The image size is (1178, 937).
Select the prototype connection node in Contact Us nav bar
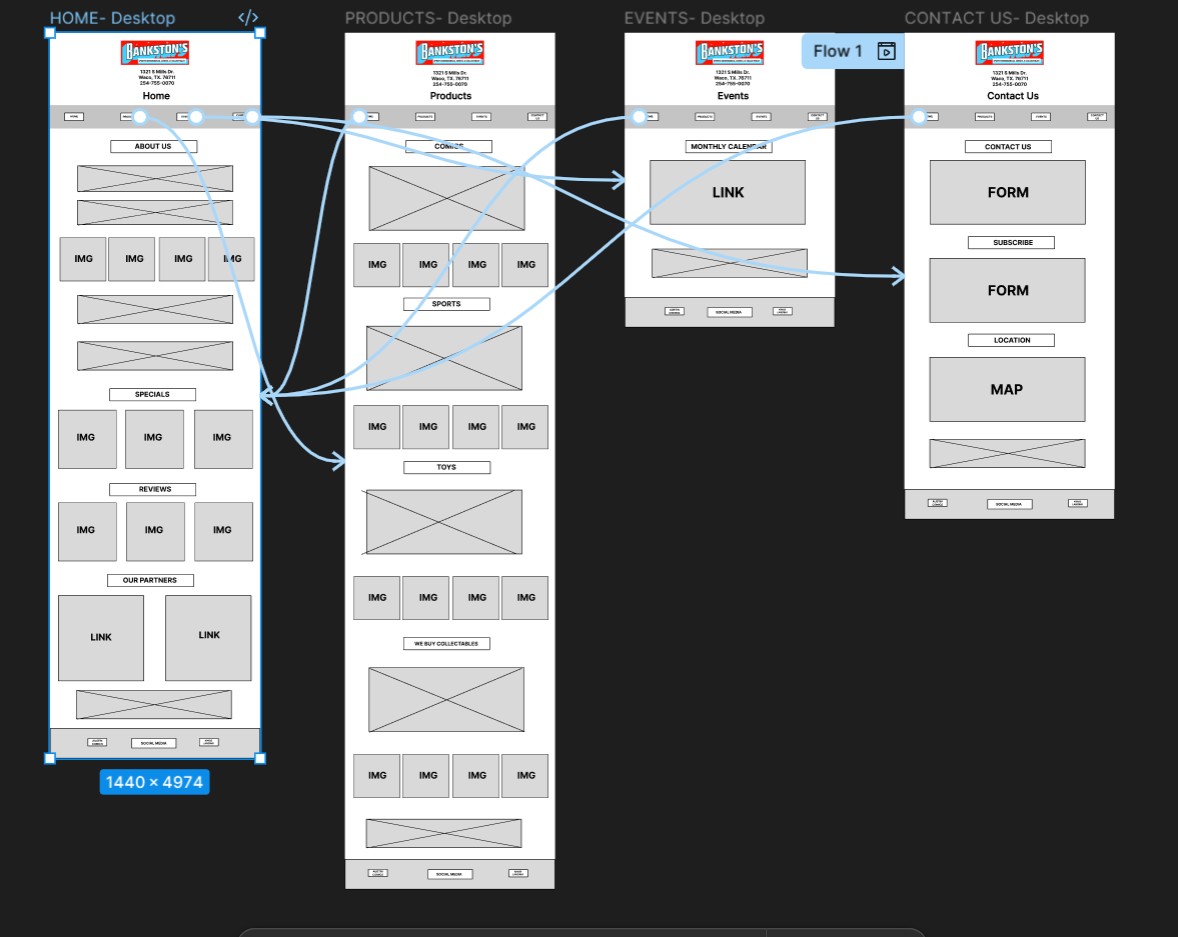[919, 117]
